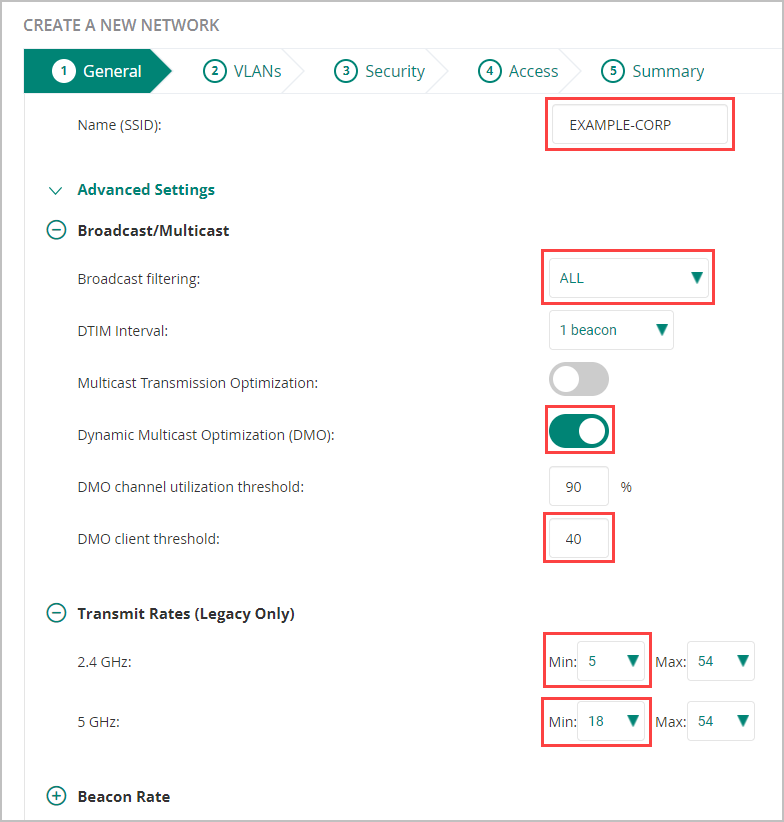Collapse the Broadcast/Multicast section minus icon
Image resolution: width=784 pixels, height=822 pixels.
56,230
